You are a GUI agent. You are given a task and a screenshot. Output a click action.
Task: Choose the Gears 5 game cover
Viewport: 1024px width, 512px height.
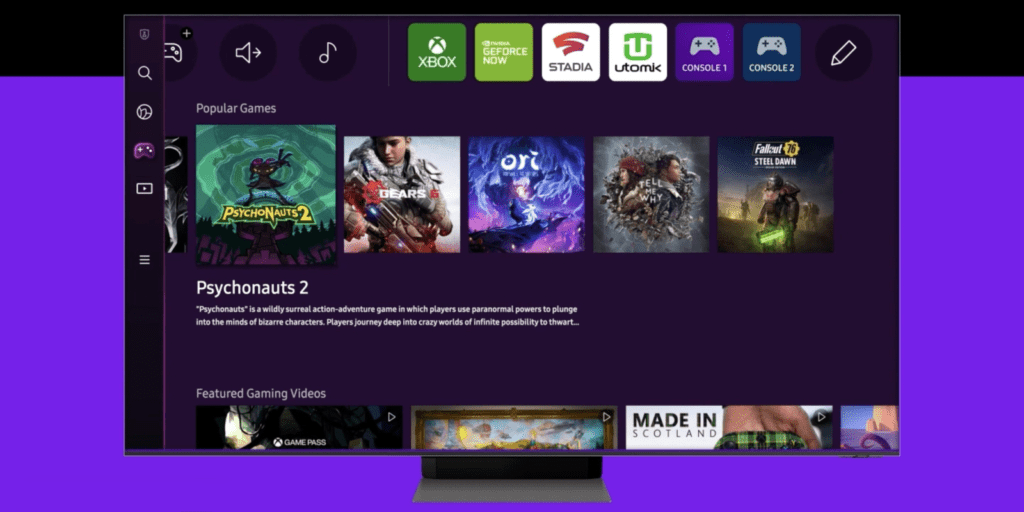[x=402, y=194]
